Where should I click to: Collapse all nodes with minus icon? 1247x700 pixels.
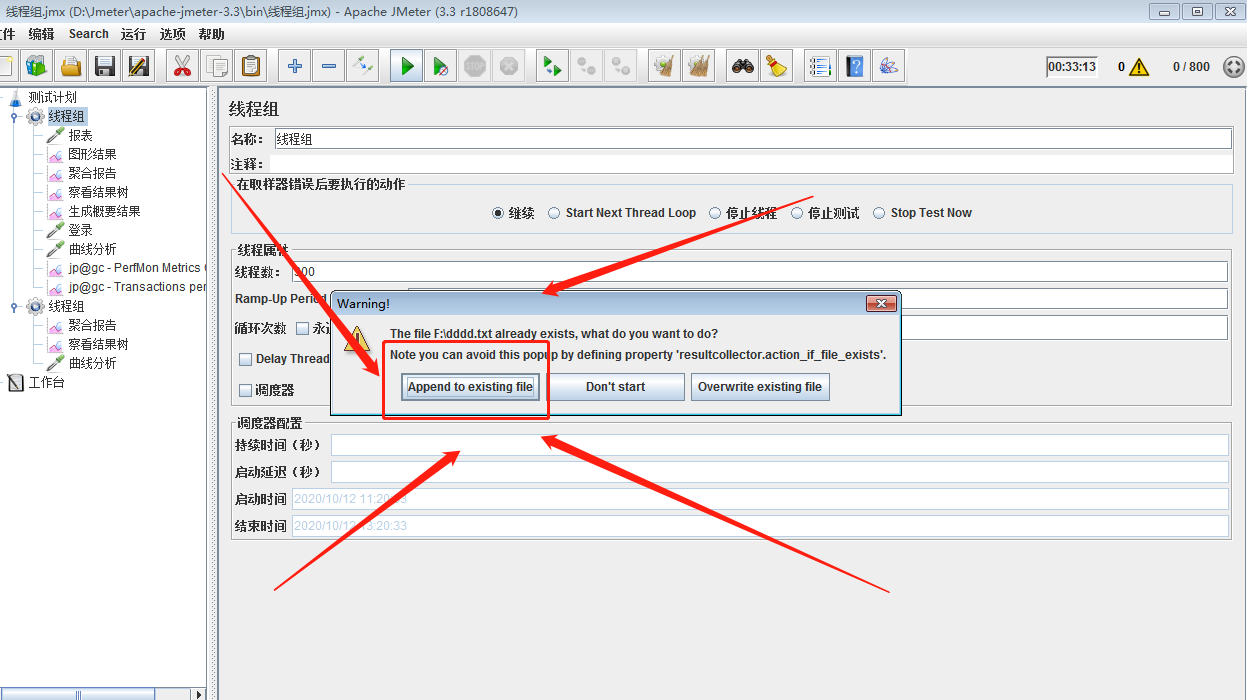pyautogui.click(x=328, y=67)
